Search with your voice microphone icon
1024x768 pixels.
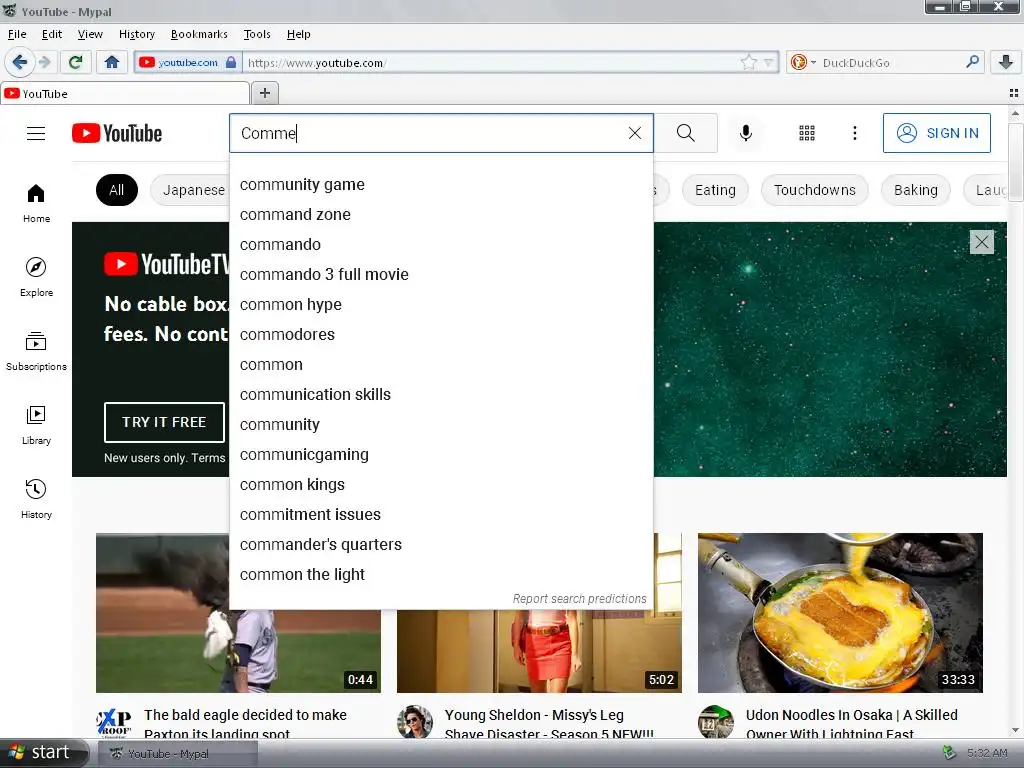745,133
